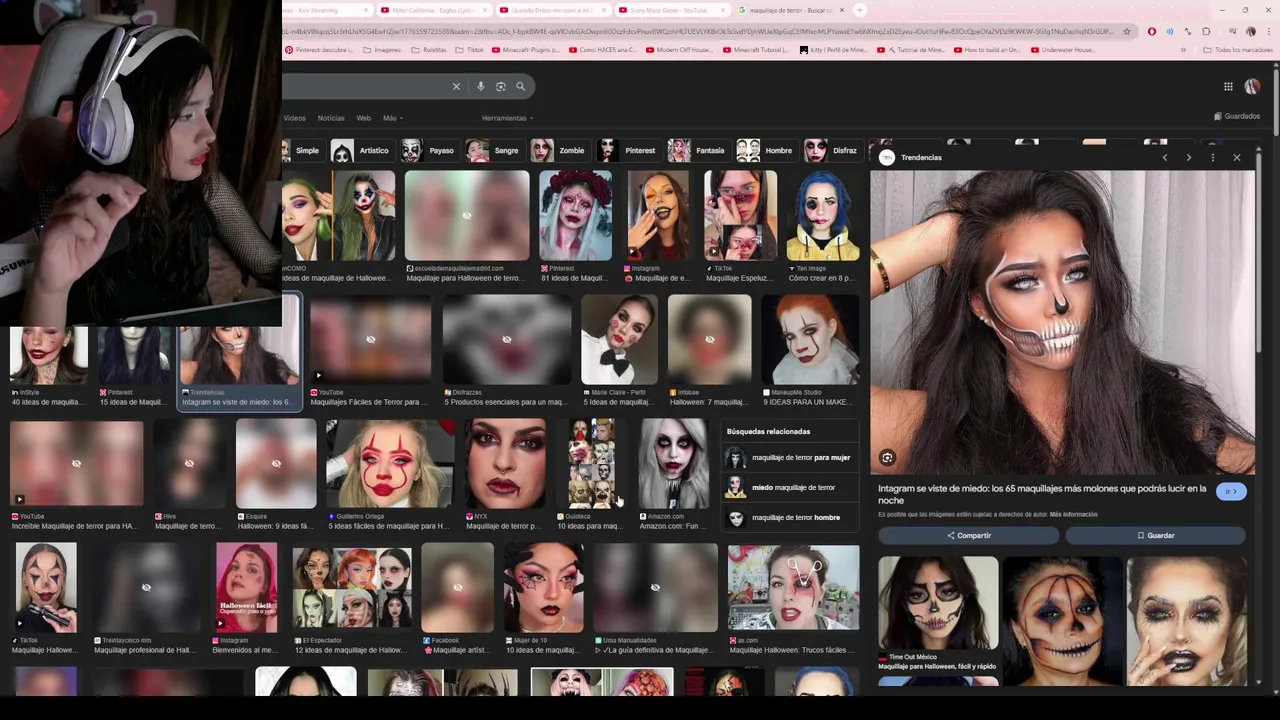
Task: Open Guillermo Ortega clown makeup thumbnail
Action: (x=390, y=463)
